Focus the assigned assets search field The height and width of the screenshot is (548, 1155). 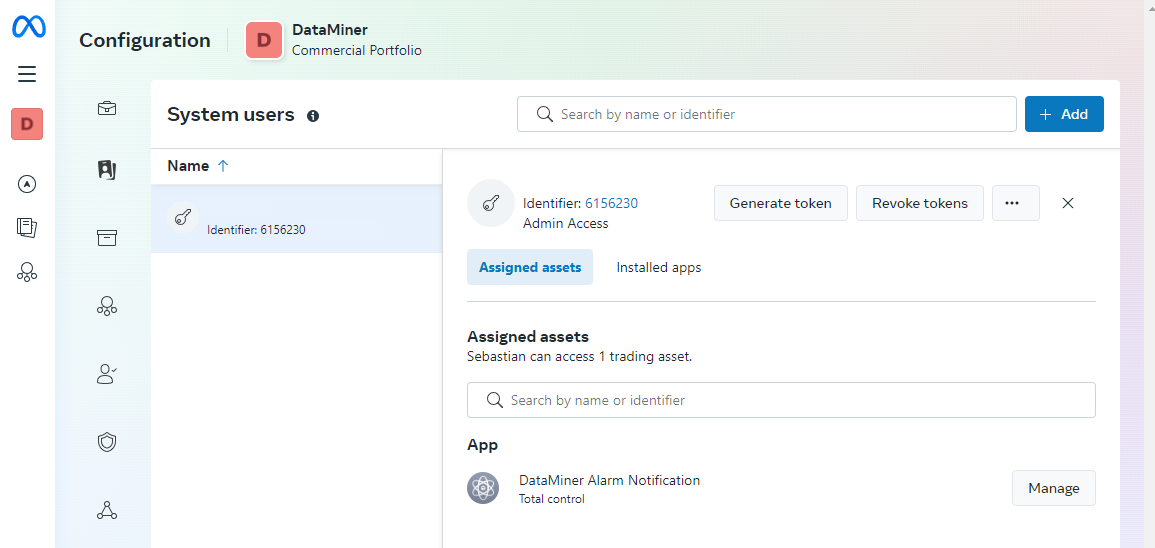pos(782,400)
